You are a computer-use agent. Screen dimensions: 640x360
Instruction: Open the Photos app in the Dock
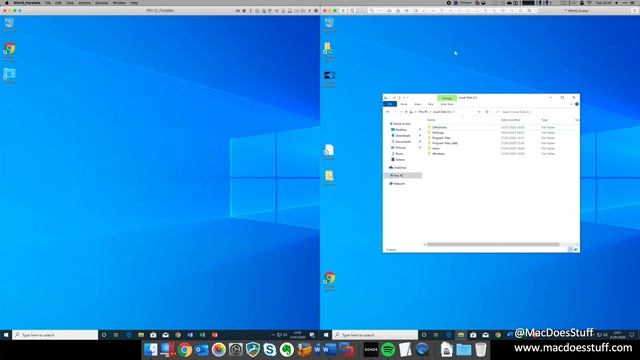click(x=219, y=350)
